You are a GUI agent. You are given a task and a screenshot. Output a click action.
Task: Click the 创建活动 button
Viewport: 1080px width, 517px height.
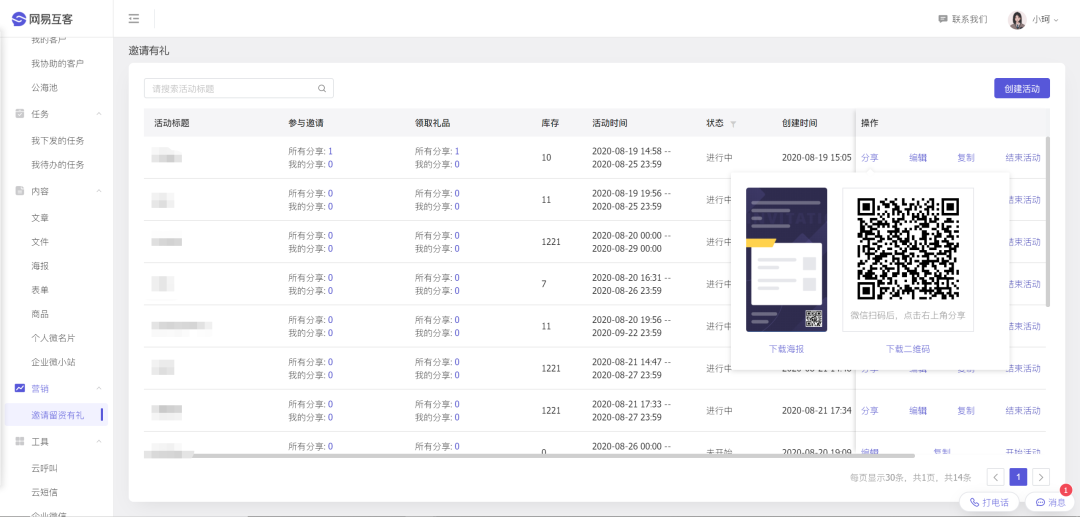1021,89
